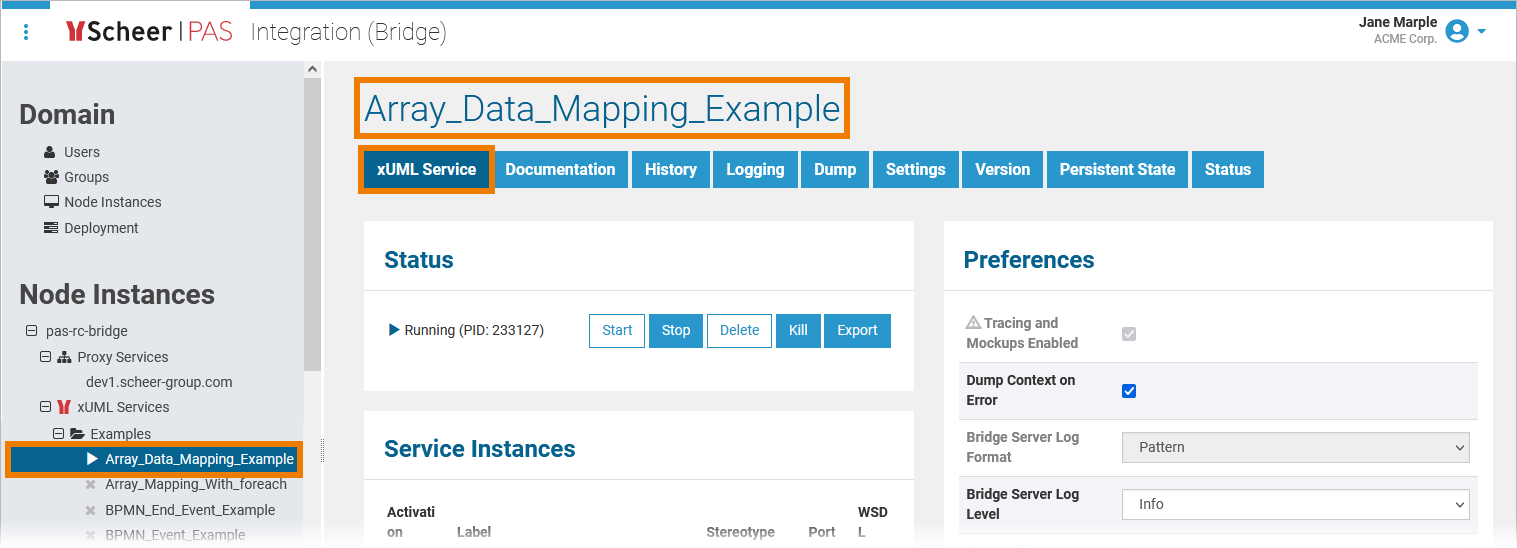The width and height of the screenshot is (1517, 548).
Task: Open Bridge Server Log Format dropdown
Action: click(1295, 447)
